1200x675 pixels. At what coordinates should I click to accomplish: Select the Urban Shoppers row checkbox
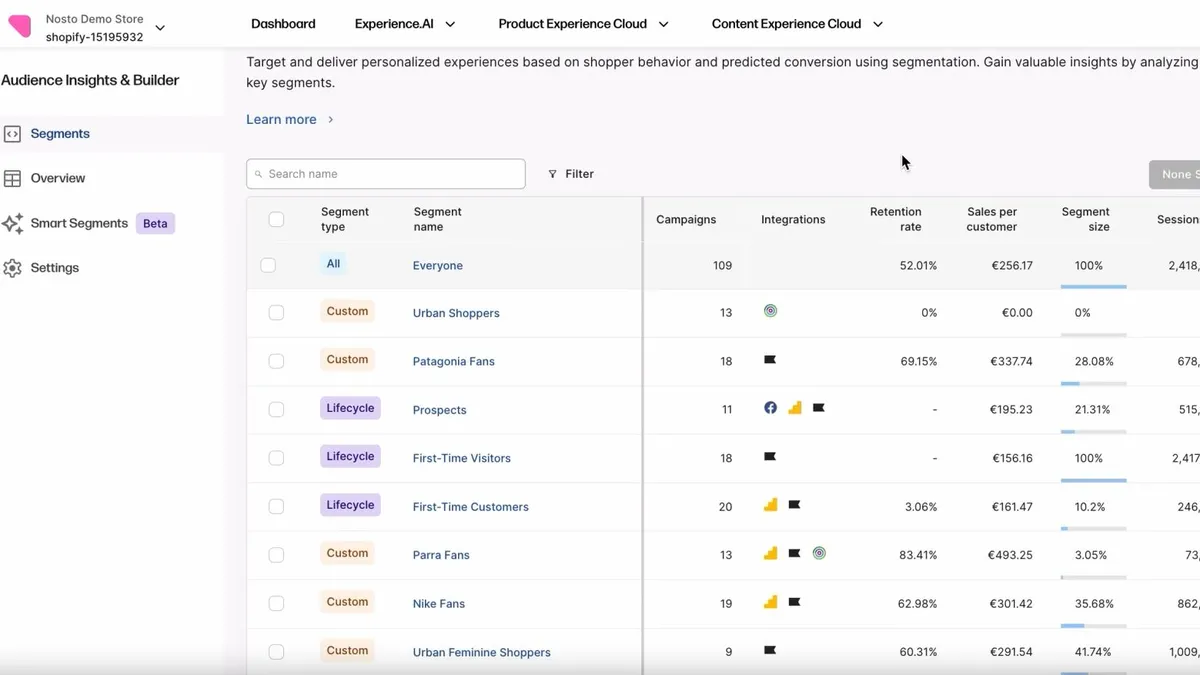[276, 313]
